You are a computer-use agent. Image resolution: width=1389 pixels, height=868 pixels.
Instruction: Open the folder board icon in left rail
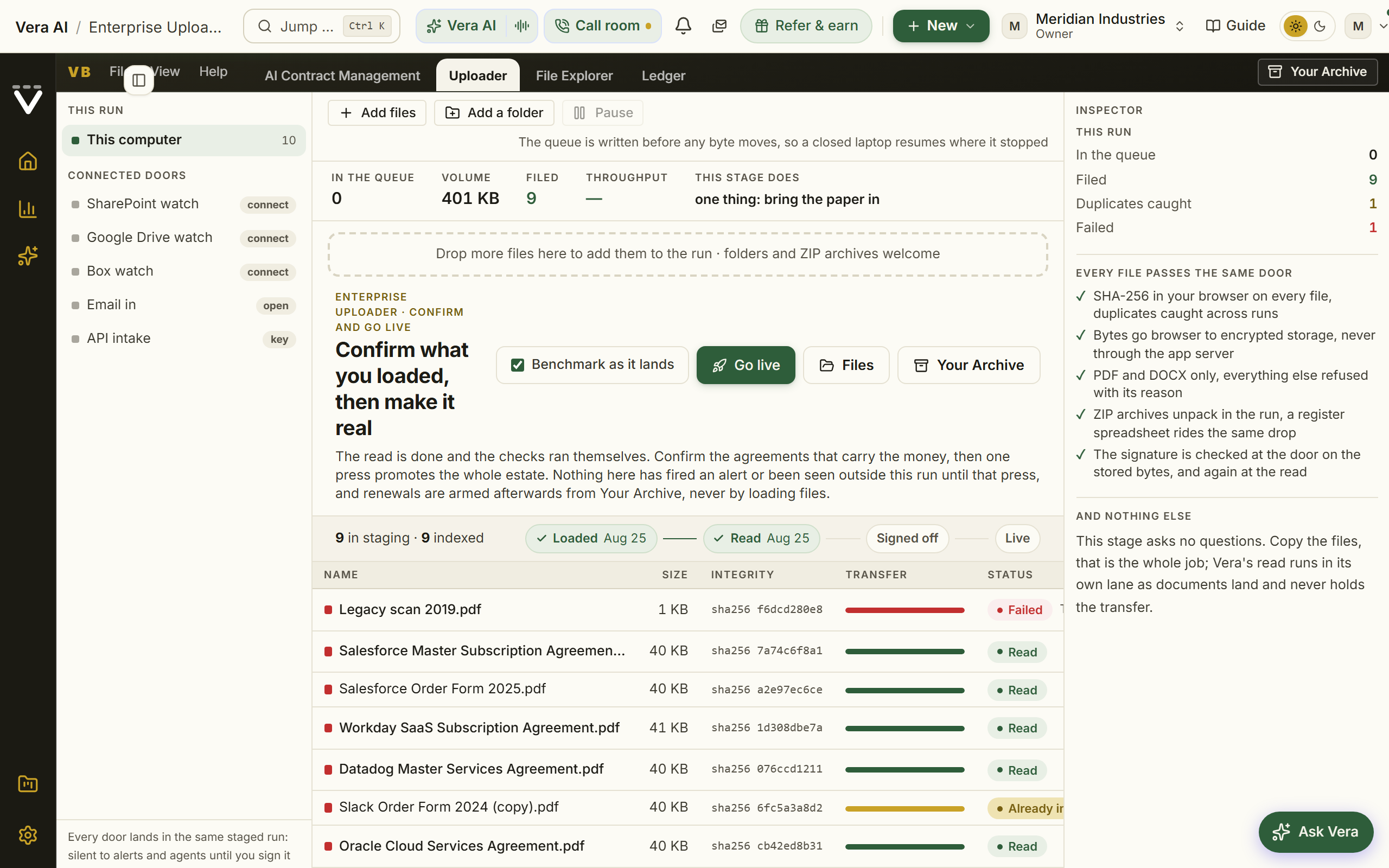pos(28,783)
